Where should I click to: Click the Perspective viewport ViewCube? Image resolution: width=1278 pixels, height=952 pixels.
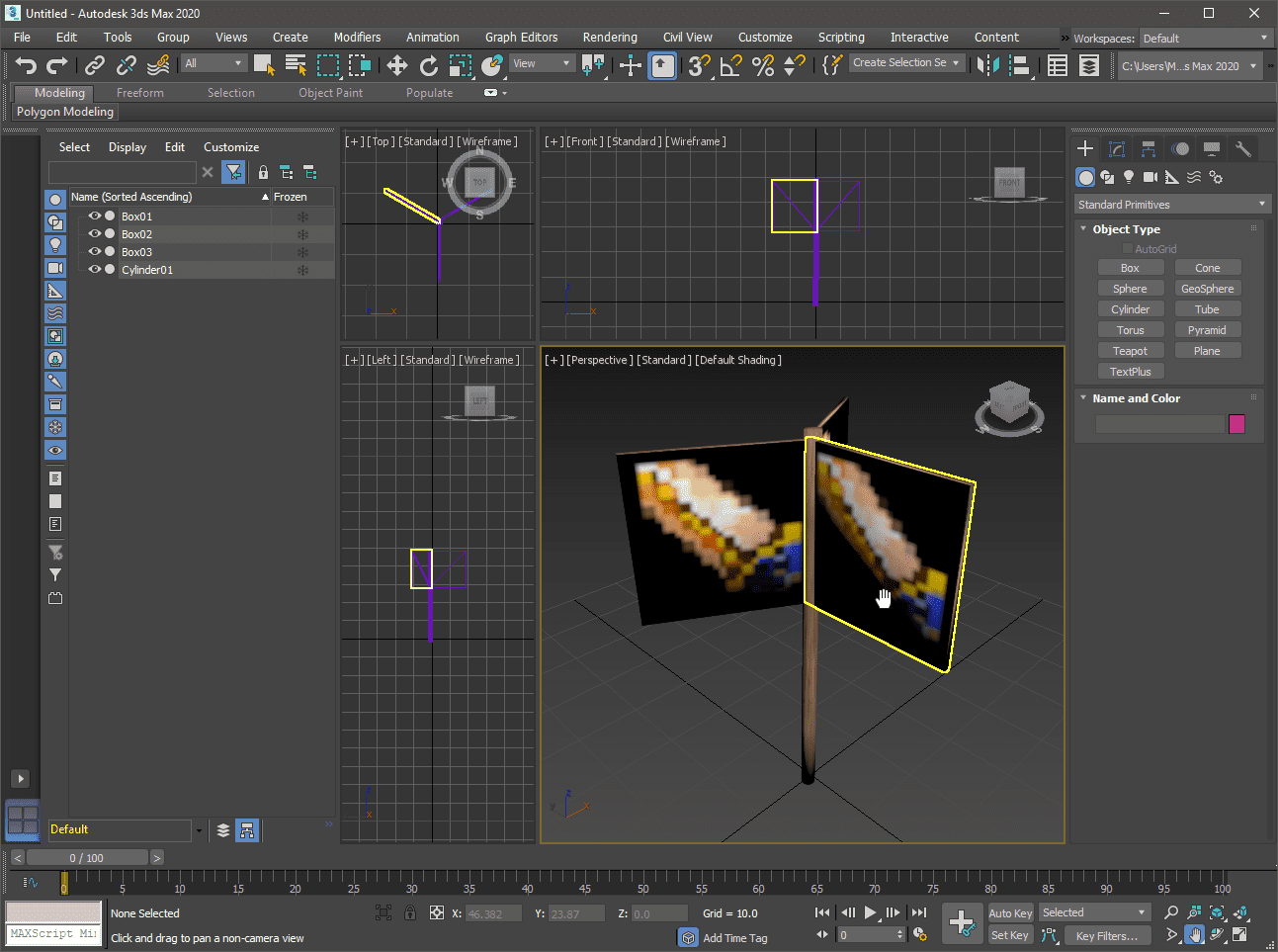coord(1009,407)
